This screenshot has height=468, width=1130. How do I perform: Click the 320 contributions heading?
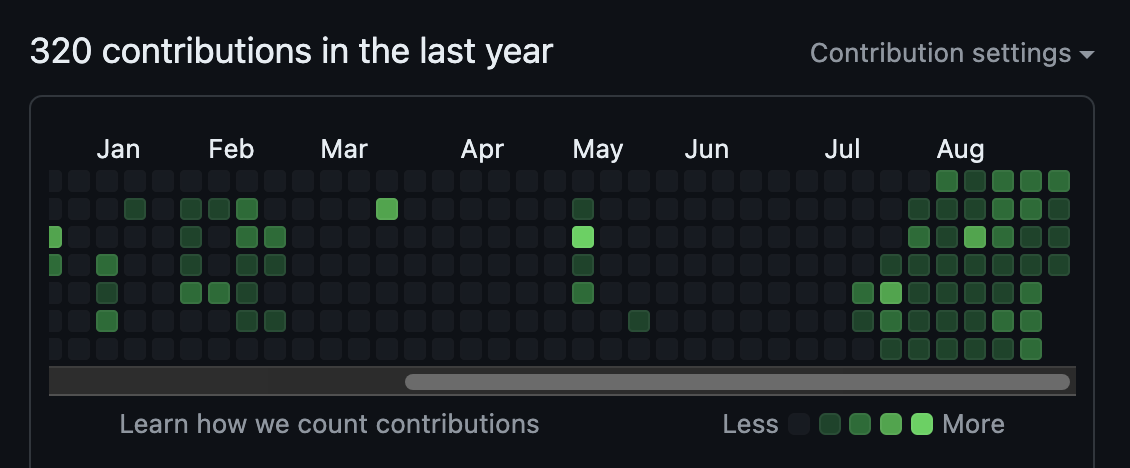point(292,52)
